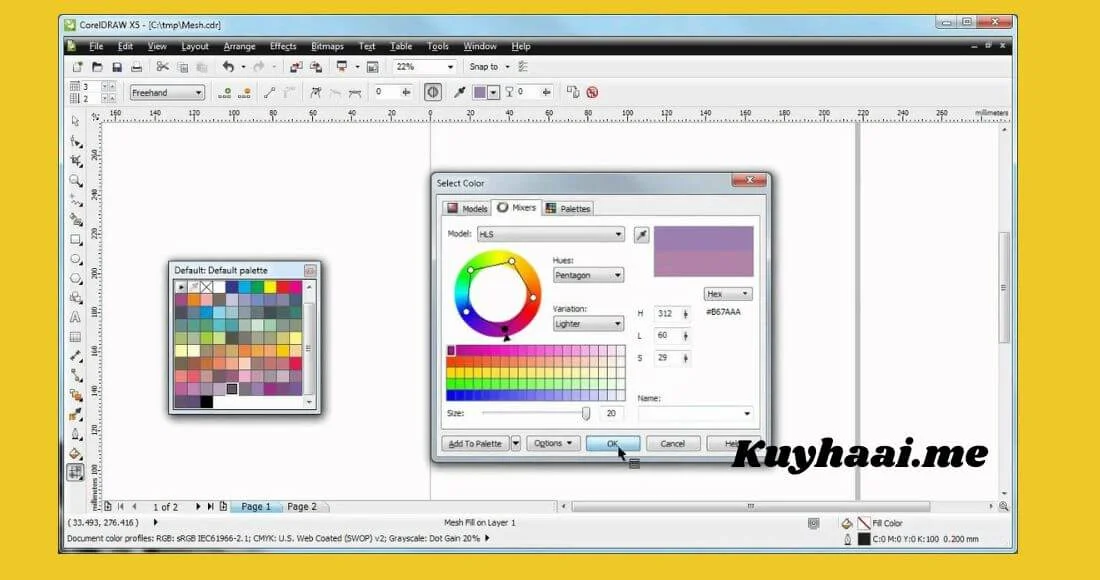Open the Effects menu
The image size is (1100, 580).
(283, 46)
